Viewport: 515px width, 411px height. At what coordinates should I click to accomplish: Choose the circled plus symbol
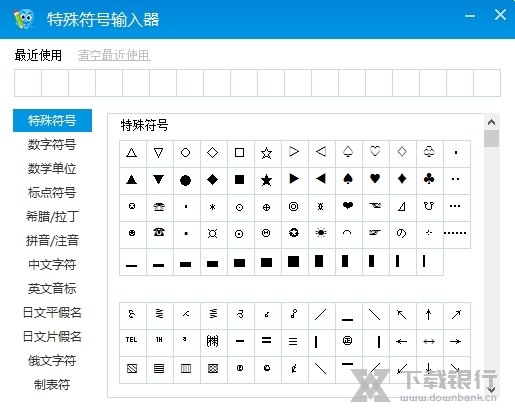[x=267, y=207]
